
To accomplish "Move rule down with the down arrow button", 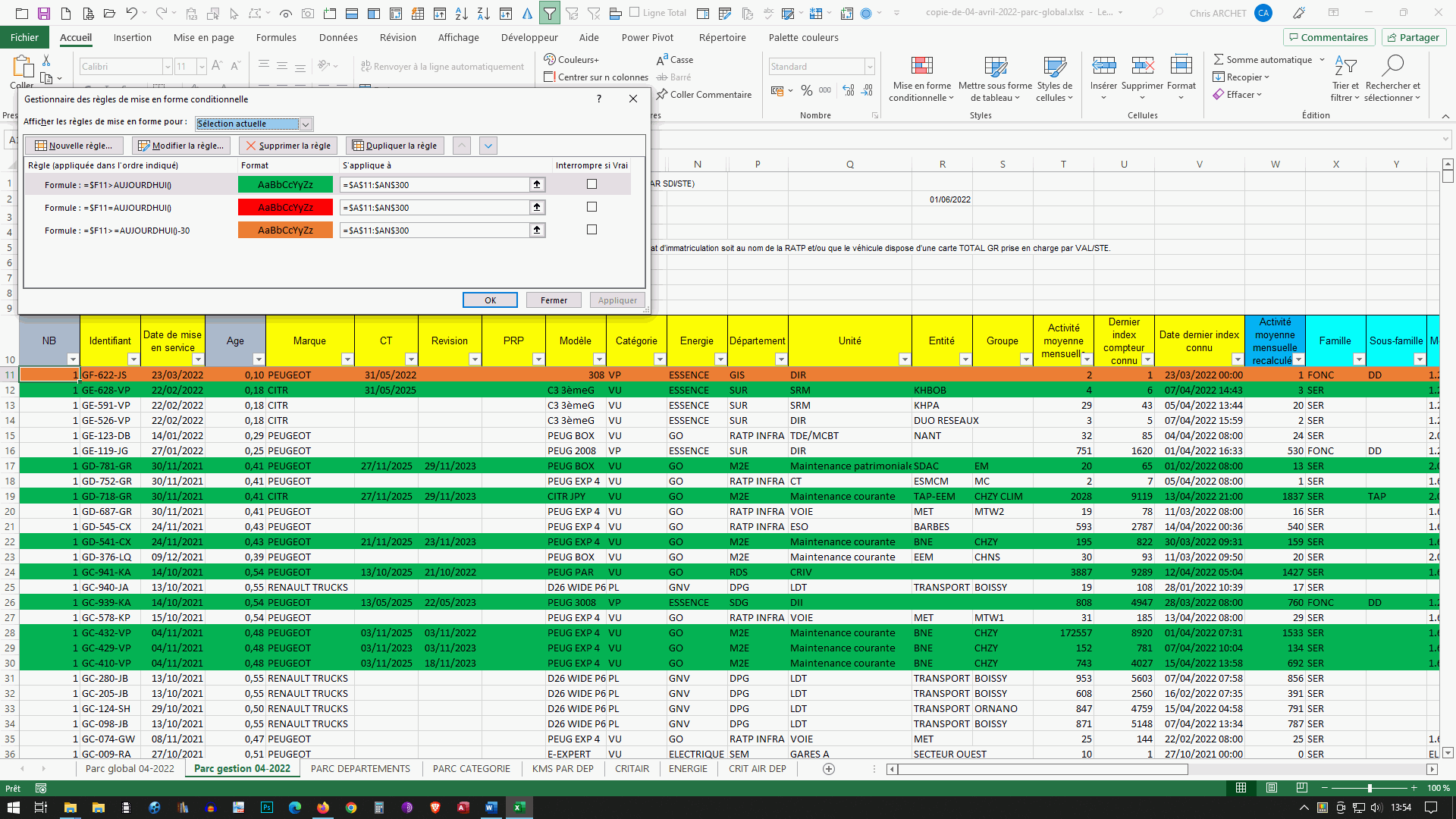I will point(488,146).
